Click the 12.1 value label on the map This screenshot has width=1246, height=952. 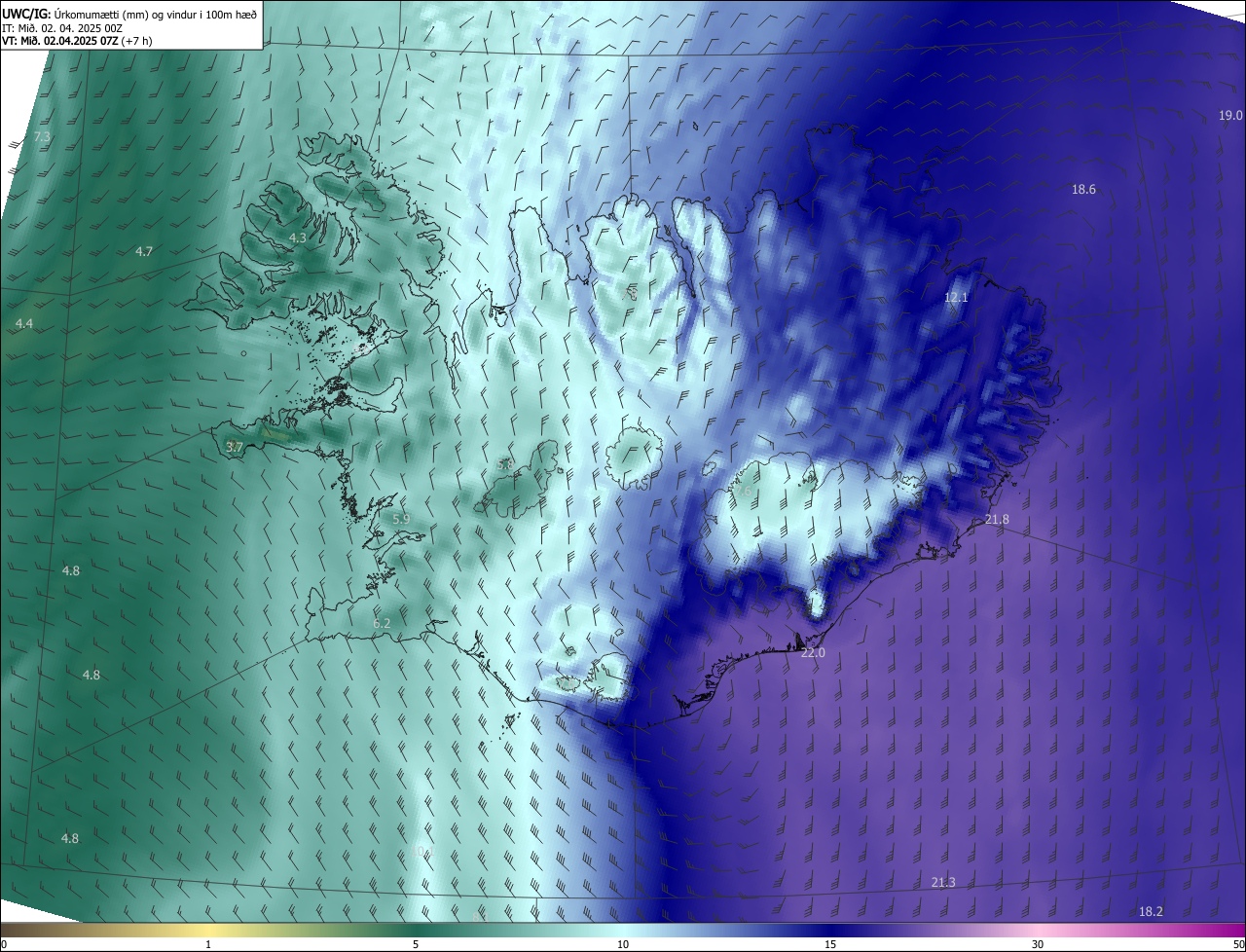click(957, 298)
